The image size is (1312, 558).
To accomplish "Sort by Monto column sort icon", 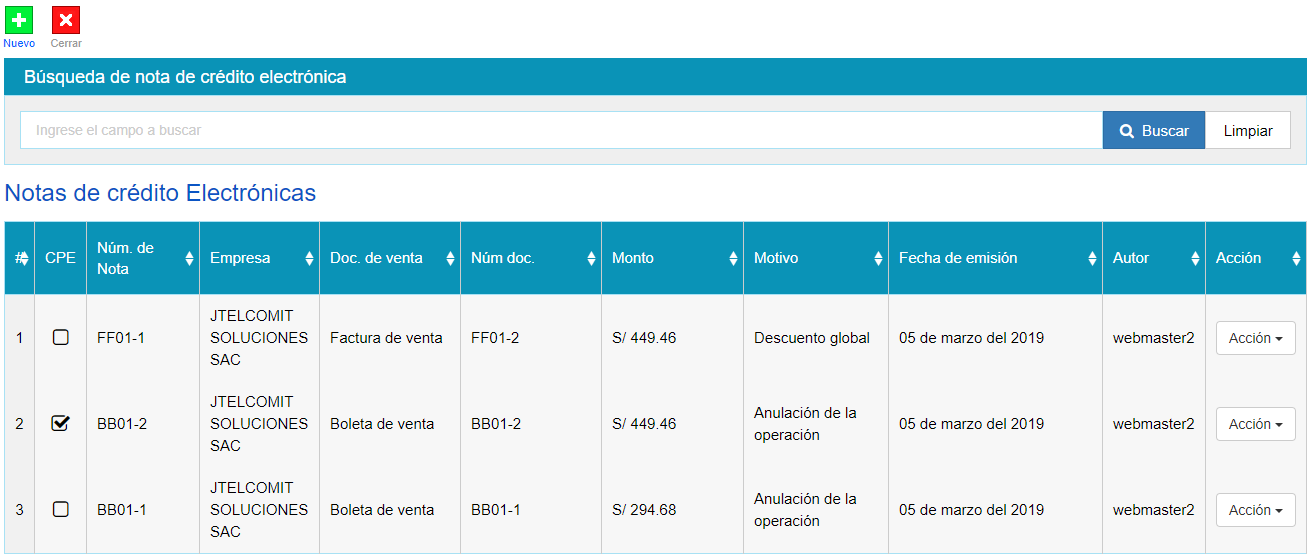I will click(x=733, y=258).
